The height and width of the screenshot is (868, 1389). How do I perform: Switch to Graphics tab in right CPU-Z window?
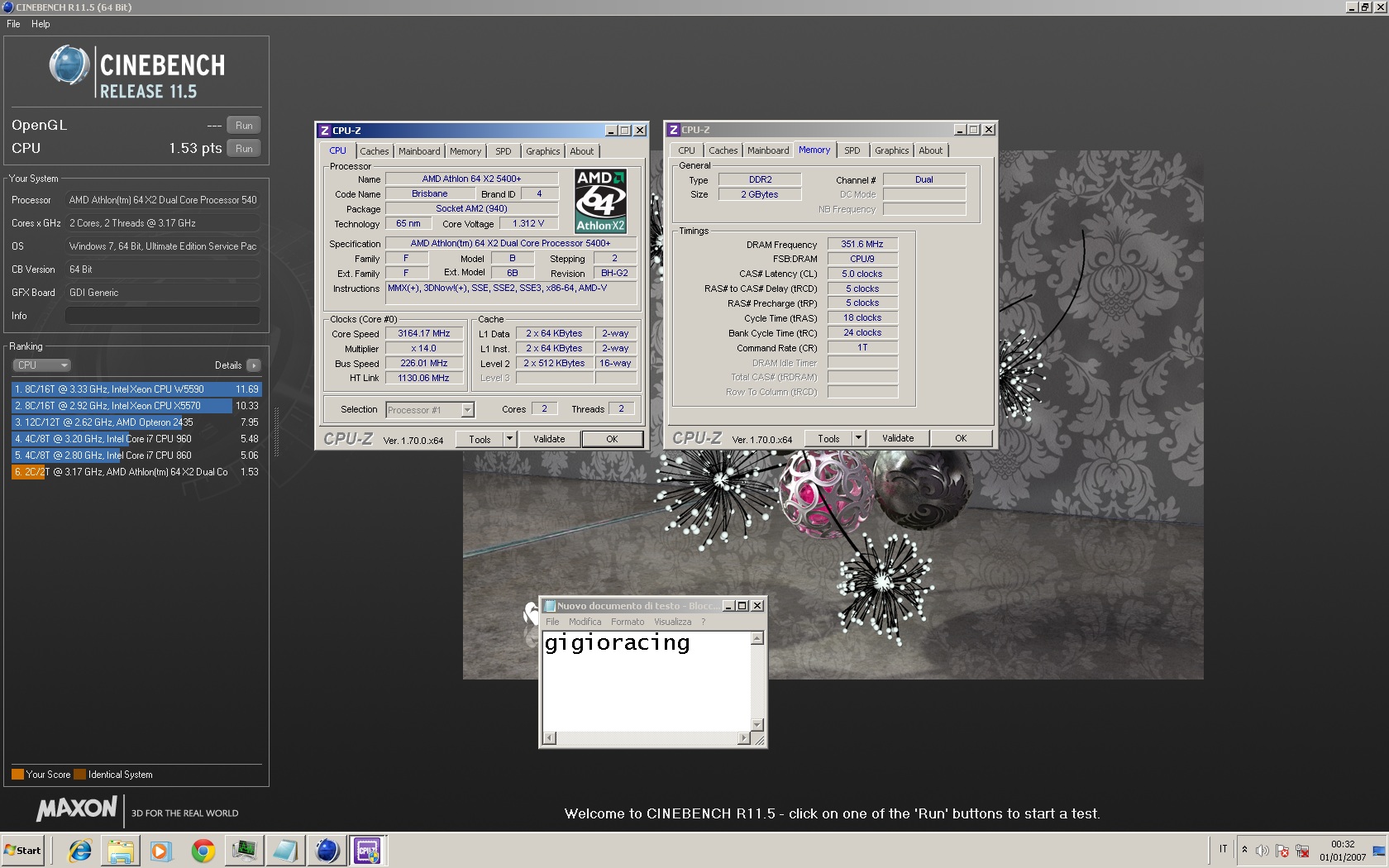[892, 150]
